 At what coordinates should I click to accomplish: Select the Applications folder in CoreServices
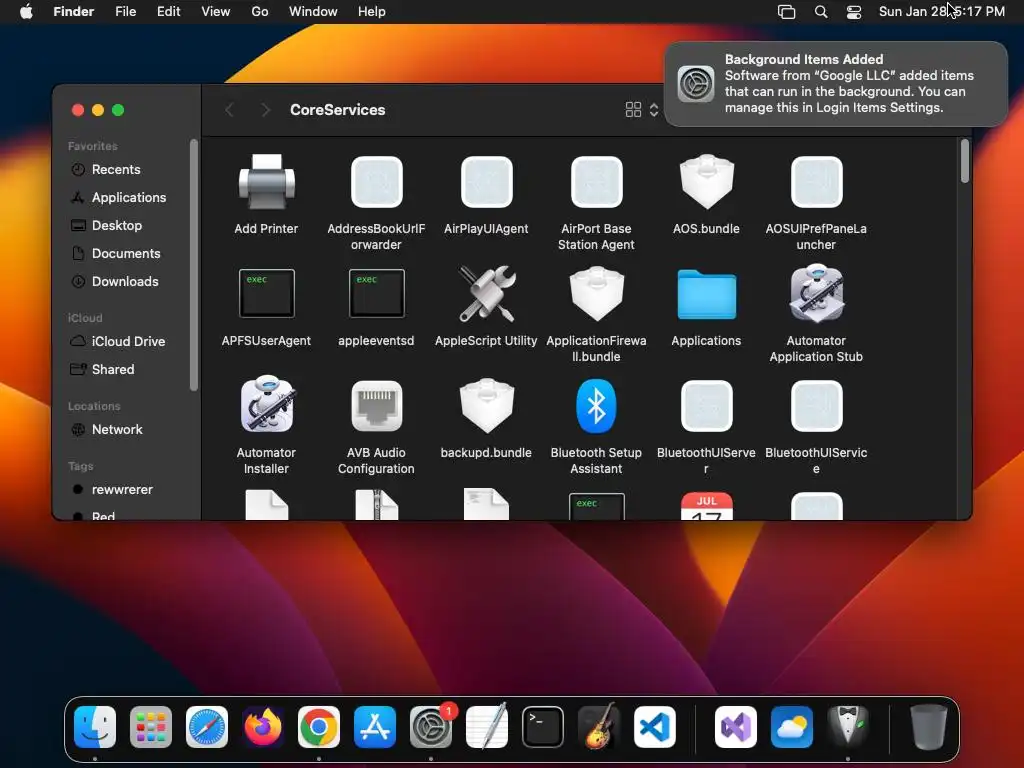pos(707,295)
